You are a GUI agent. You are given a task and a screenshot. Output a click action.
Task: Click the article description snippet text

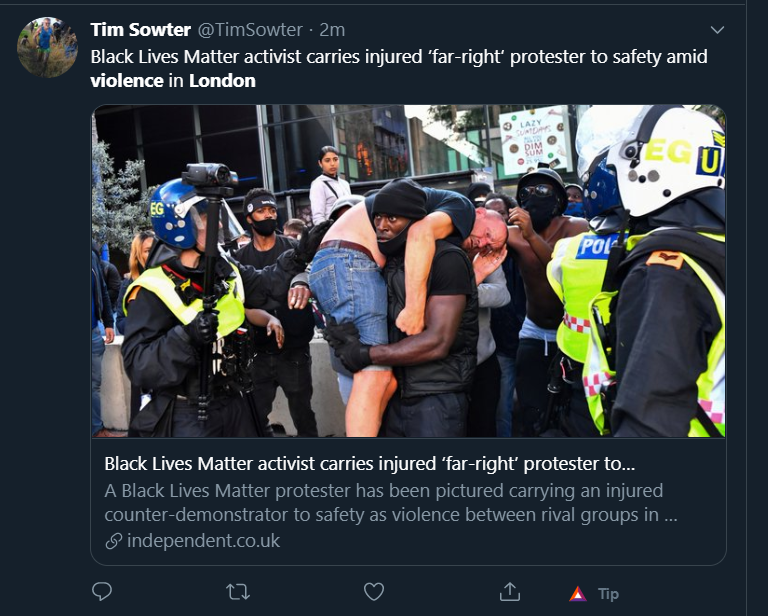(x=391, y=502)
